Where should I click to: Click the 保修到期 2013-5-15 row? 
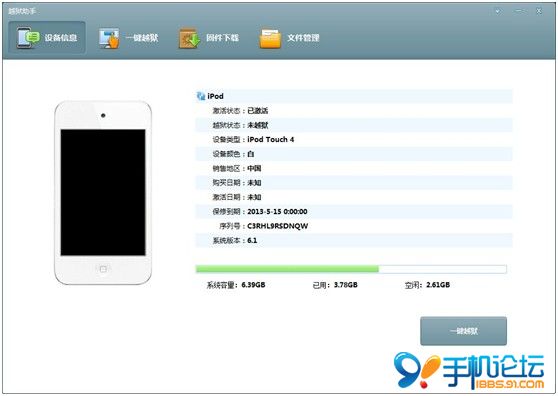(x=354, y=211)
